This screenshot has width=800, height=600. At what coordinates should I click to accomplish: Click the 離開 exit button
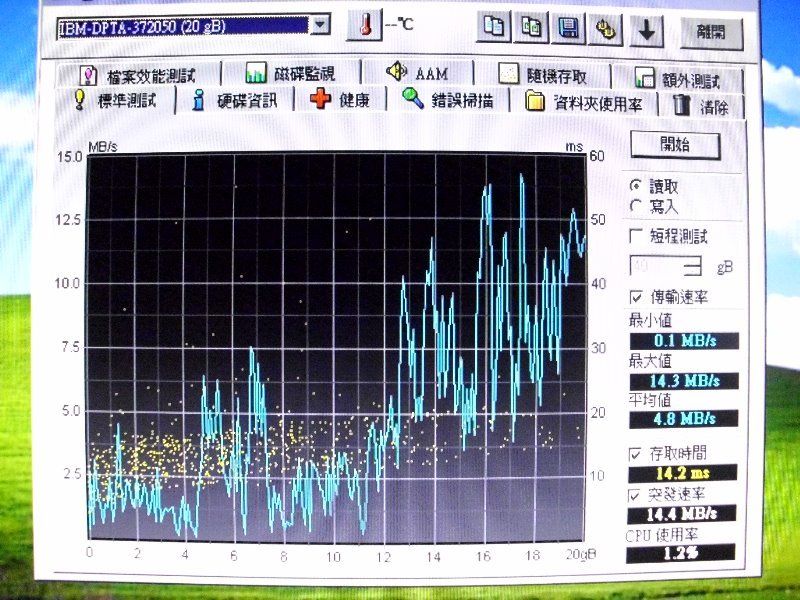711,33
